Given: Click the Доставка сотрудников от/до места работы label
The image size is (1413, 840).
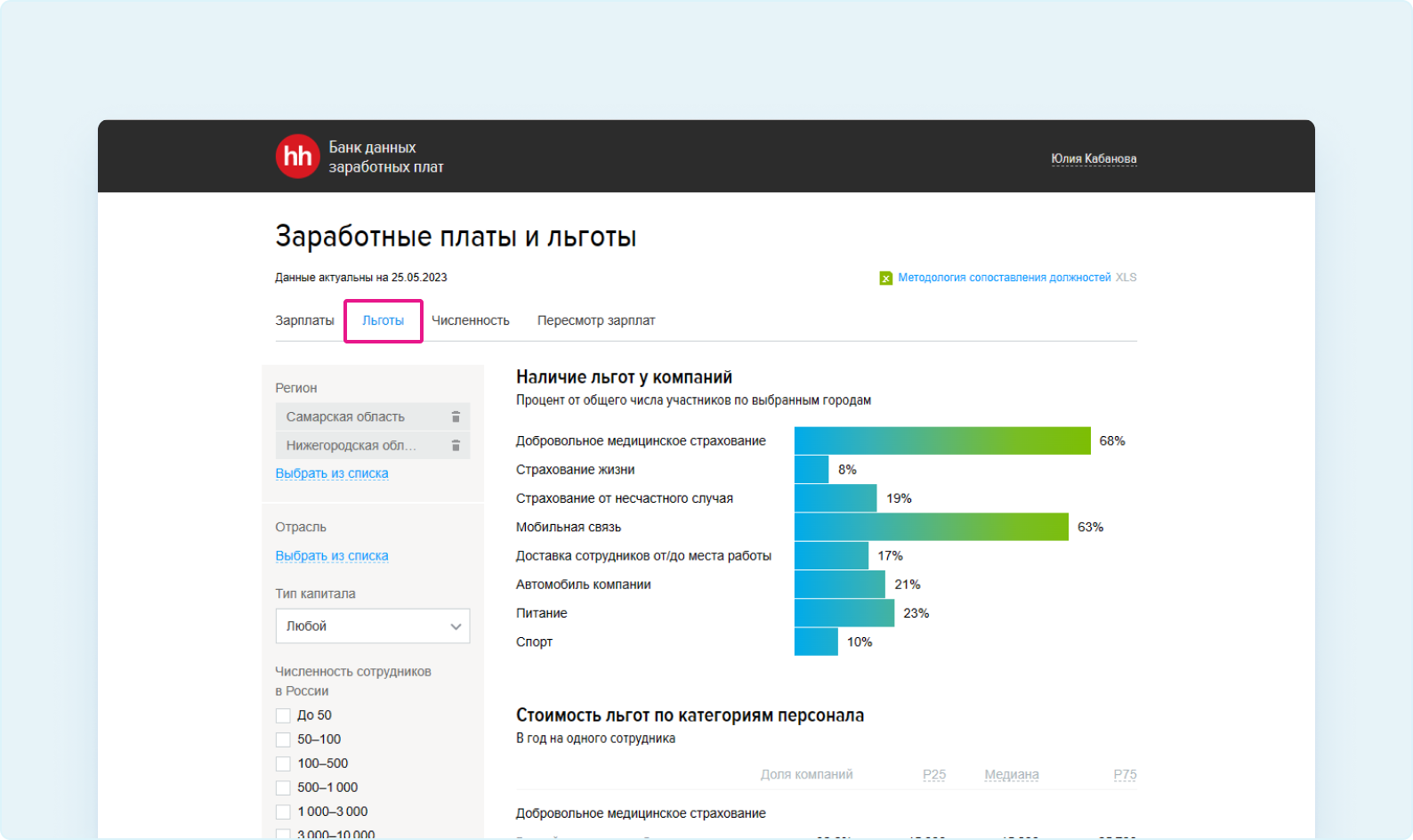Looking at the screenshot, I should click(x=643, y=555).
